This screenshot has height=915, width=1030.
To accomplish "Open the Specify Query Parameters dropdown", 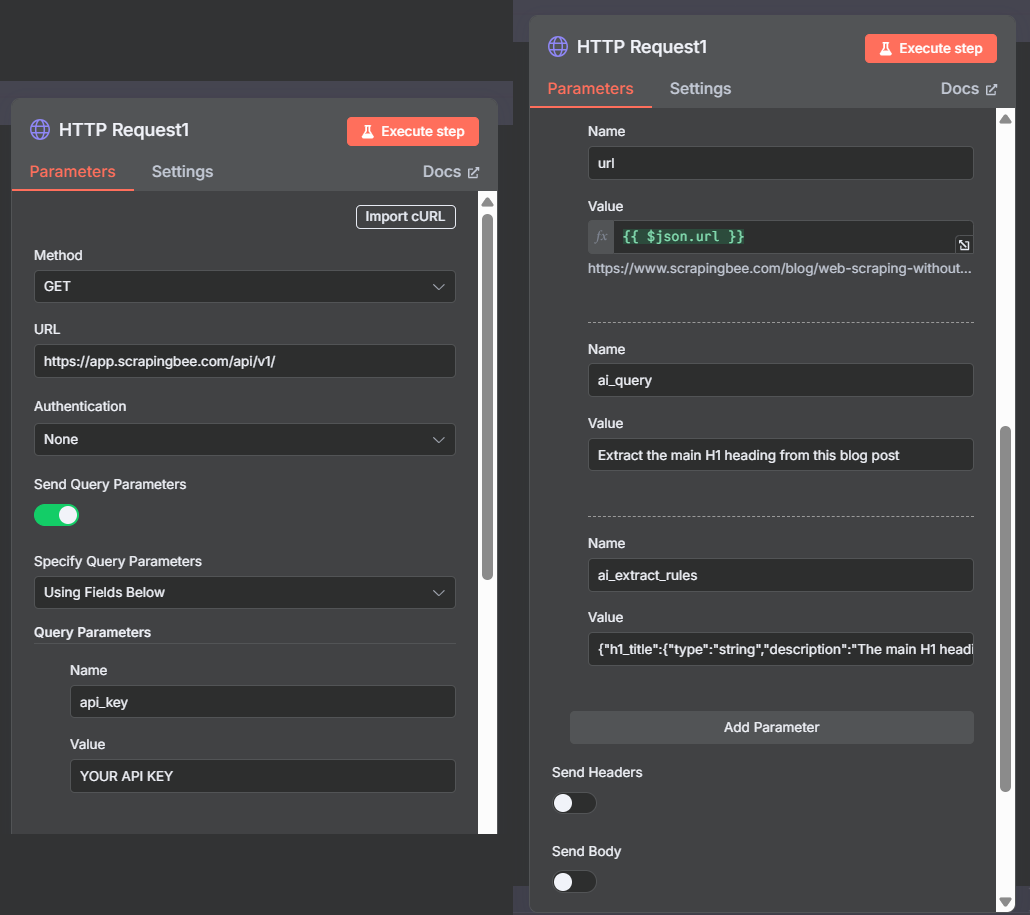I will point(244,593).
